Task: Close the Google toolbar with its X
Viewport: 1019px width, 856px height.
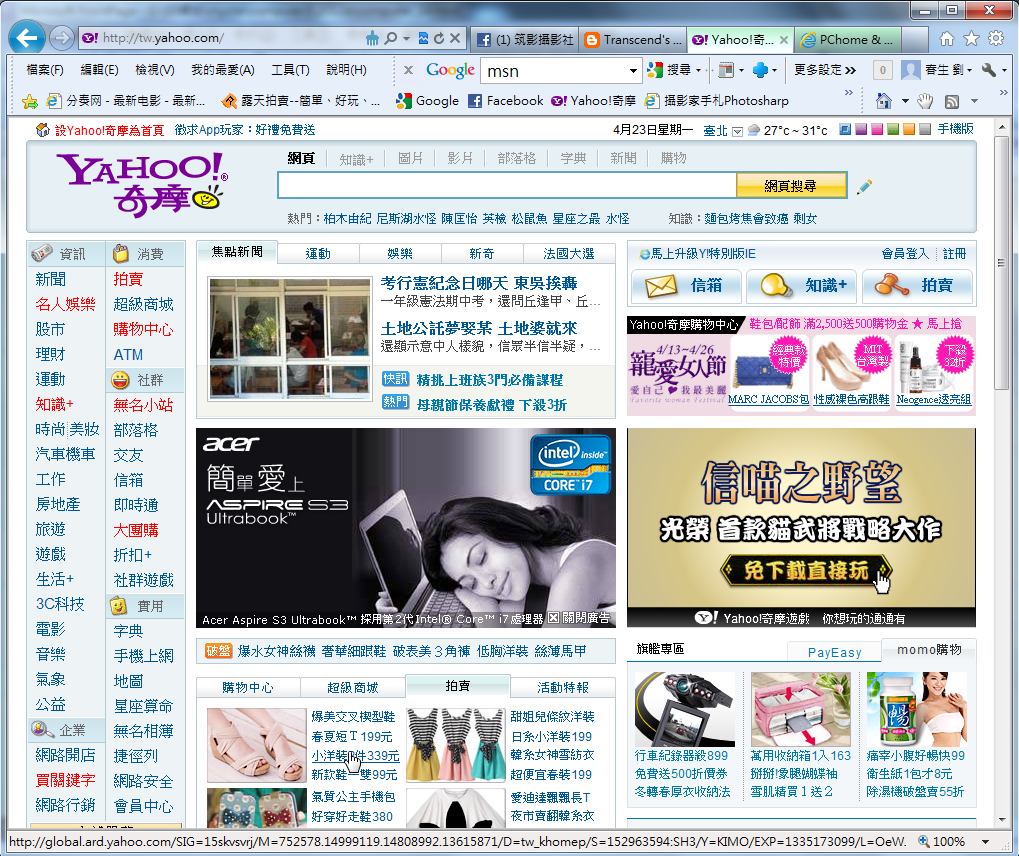Action: 408,70
